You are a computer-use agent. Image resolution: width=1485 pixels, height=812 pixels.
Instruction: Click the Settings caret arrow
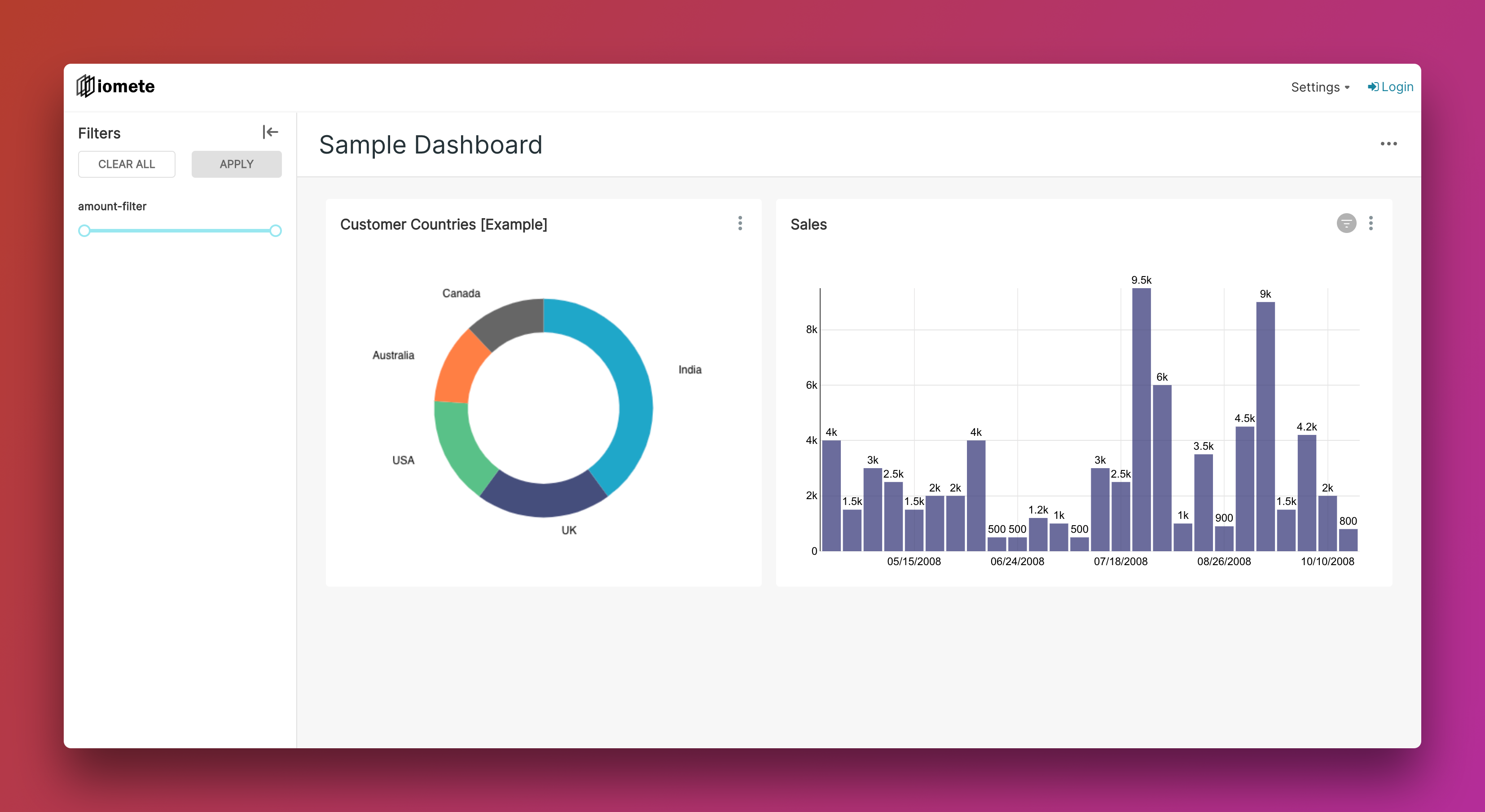1347,88
